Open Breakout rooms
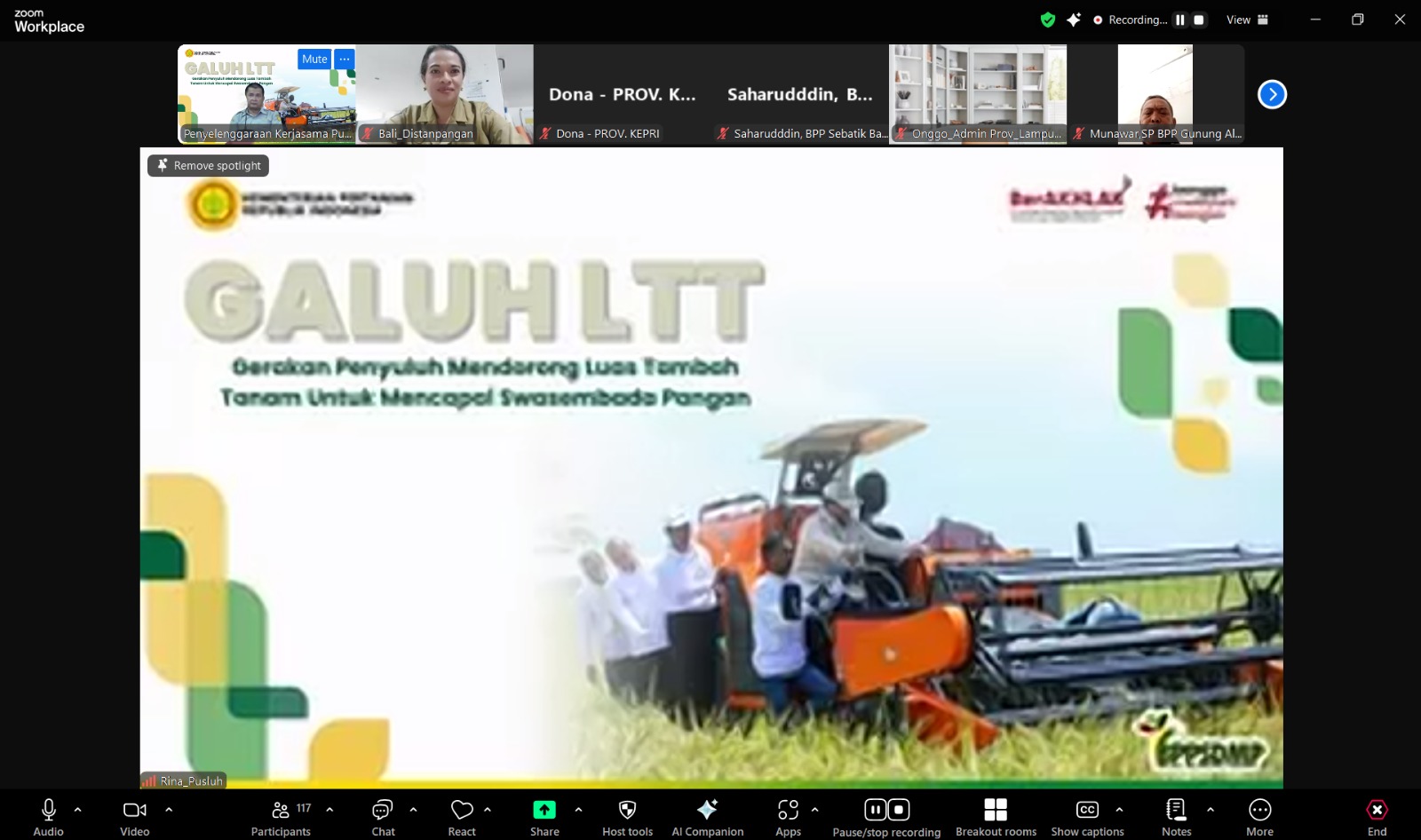The height and width of the screenshot is (840, 1421). coord(996,817)
